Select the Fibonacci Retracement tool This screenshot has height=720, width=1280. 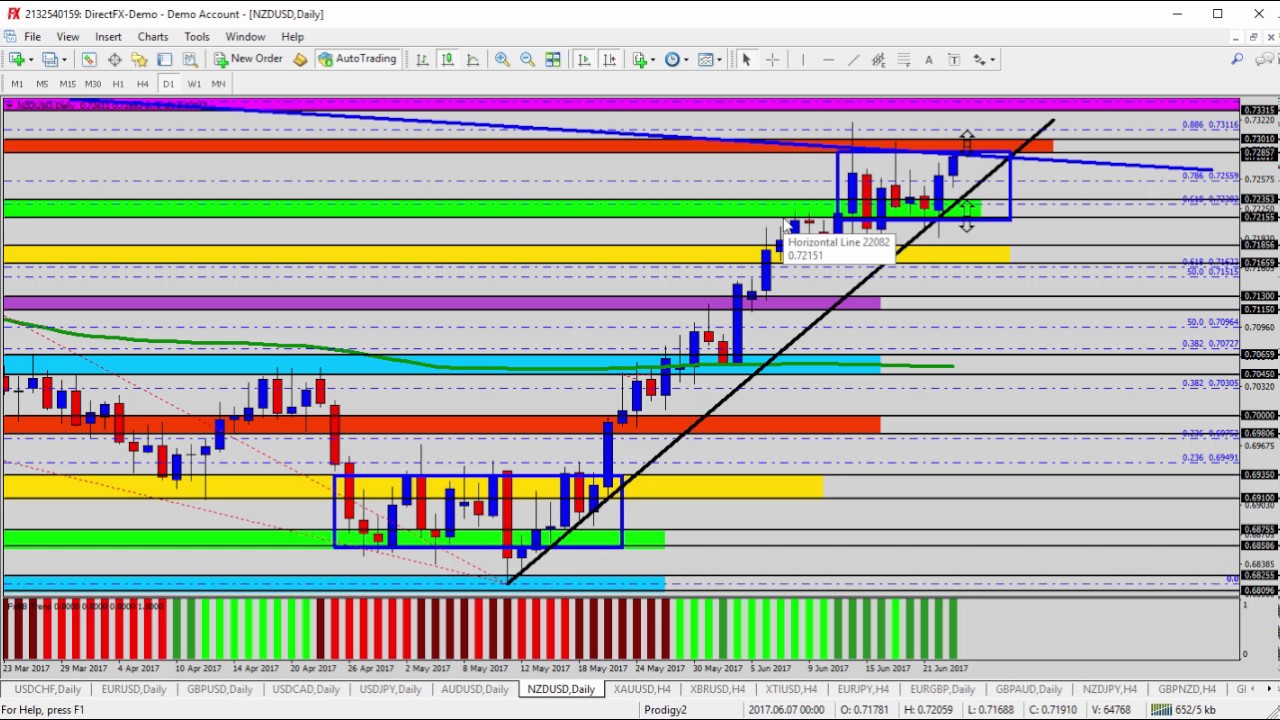tap(903, 60)
